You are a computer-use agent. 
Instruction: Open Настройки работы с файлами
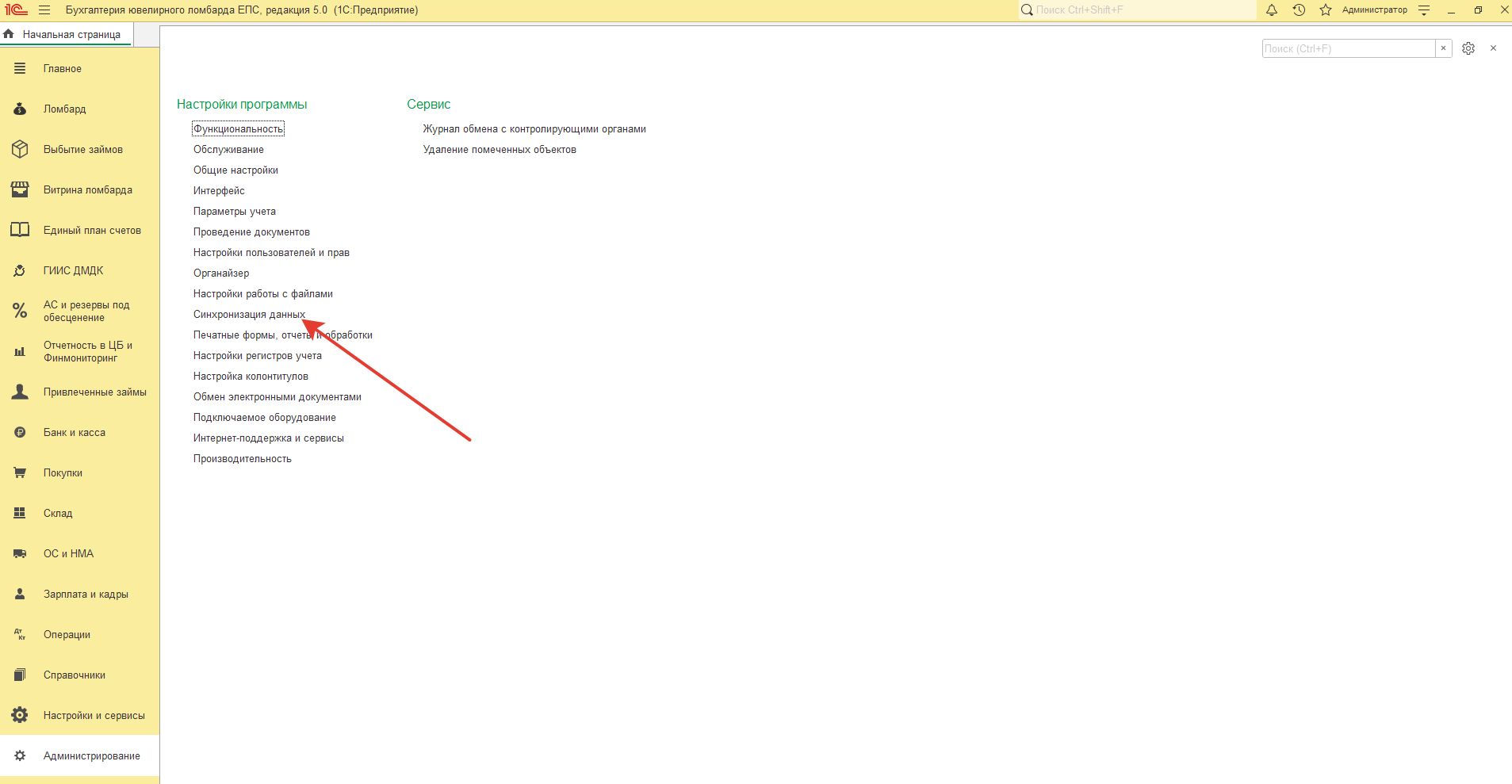tap(263, 294)
